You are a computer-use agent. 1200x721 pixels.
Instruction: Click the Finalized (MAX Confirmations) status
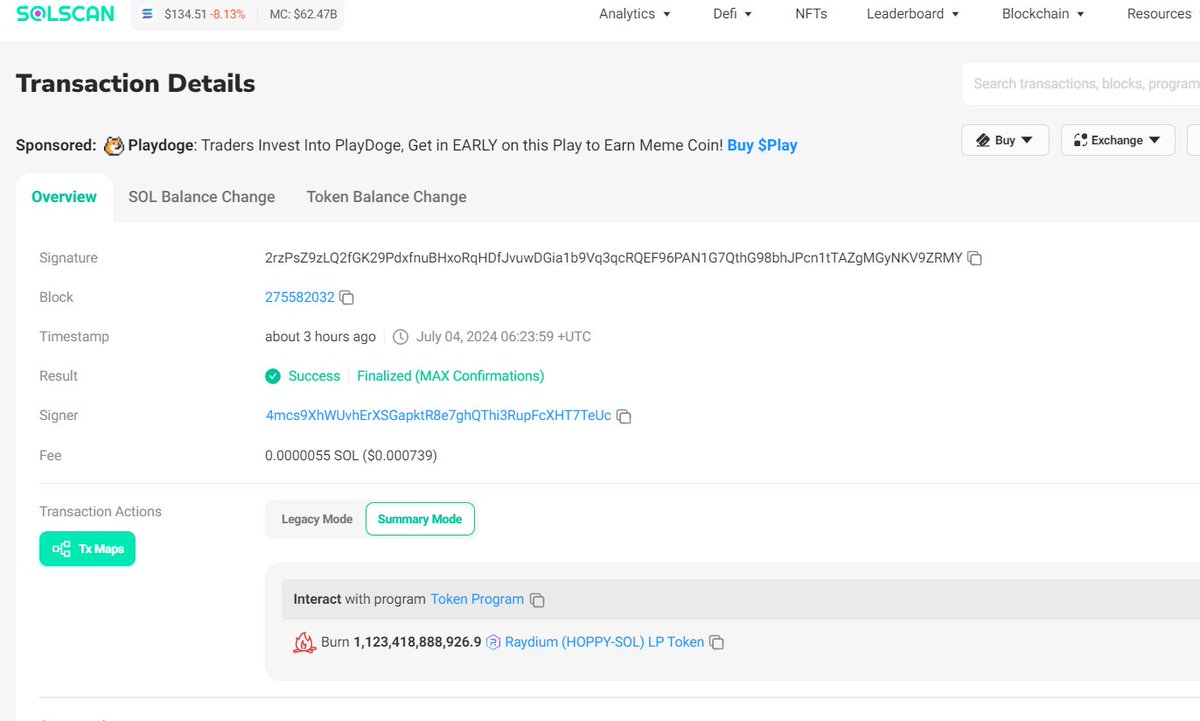point(451,376)
